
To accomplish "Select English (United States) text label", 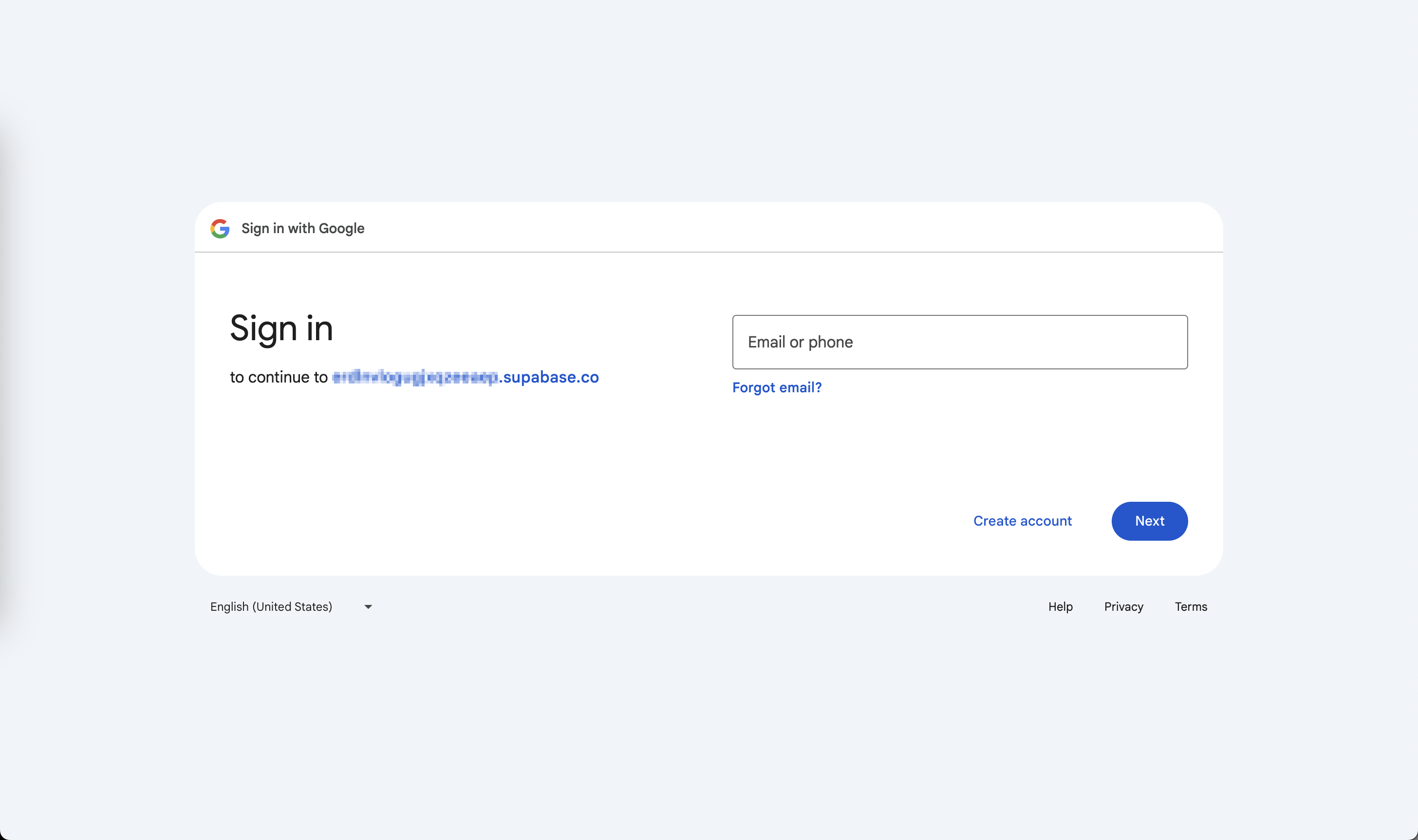I will click(271, 606).
